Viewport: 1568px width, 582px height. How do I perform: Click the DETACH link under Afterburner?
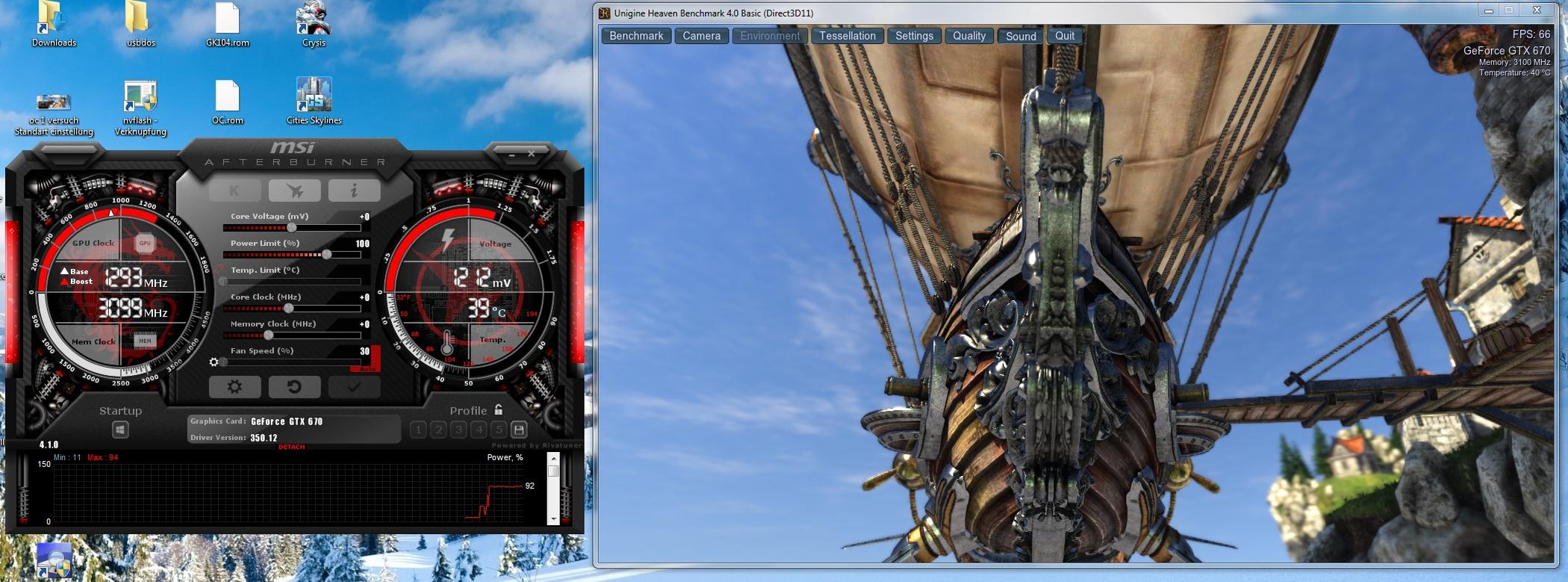pos(292,447)
